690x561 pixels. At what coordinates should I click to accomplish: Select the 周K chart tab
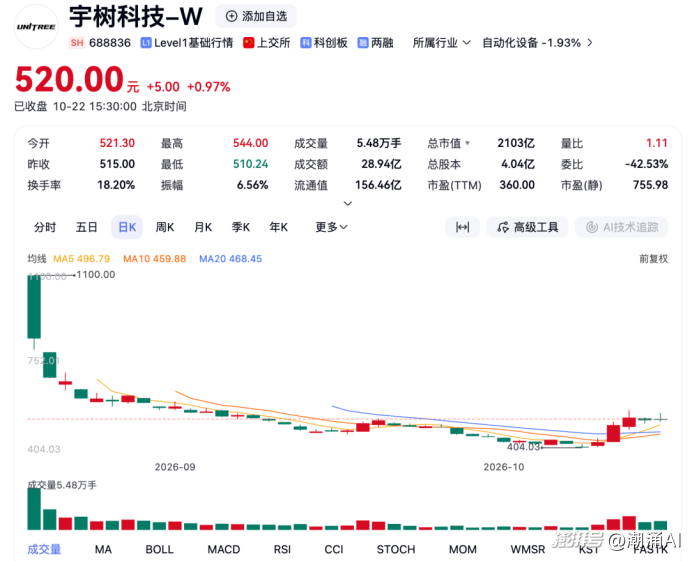pyautogui.click(x=165, y=227)
